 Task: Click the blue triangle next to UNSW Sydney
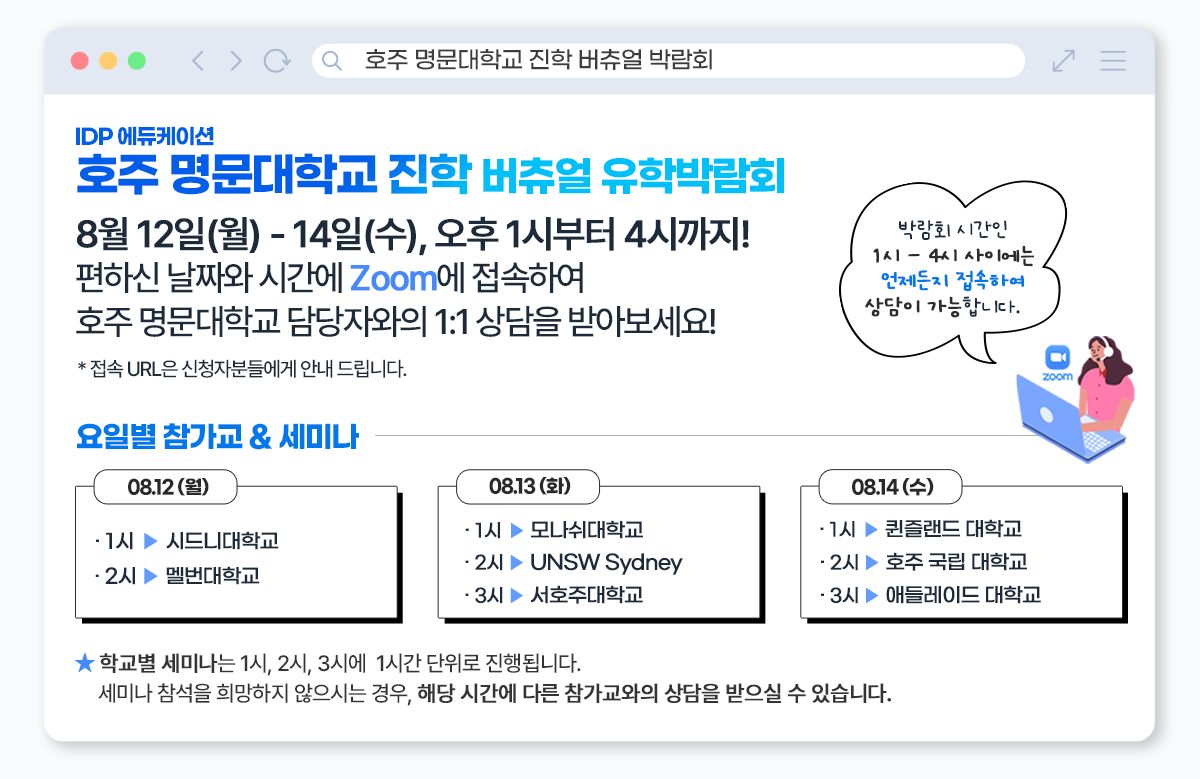[517, 562]
